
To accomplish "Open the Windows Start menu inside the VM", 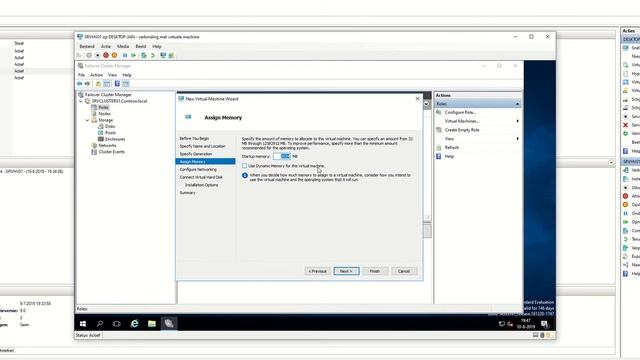I will point(83,324).
